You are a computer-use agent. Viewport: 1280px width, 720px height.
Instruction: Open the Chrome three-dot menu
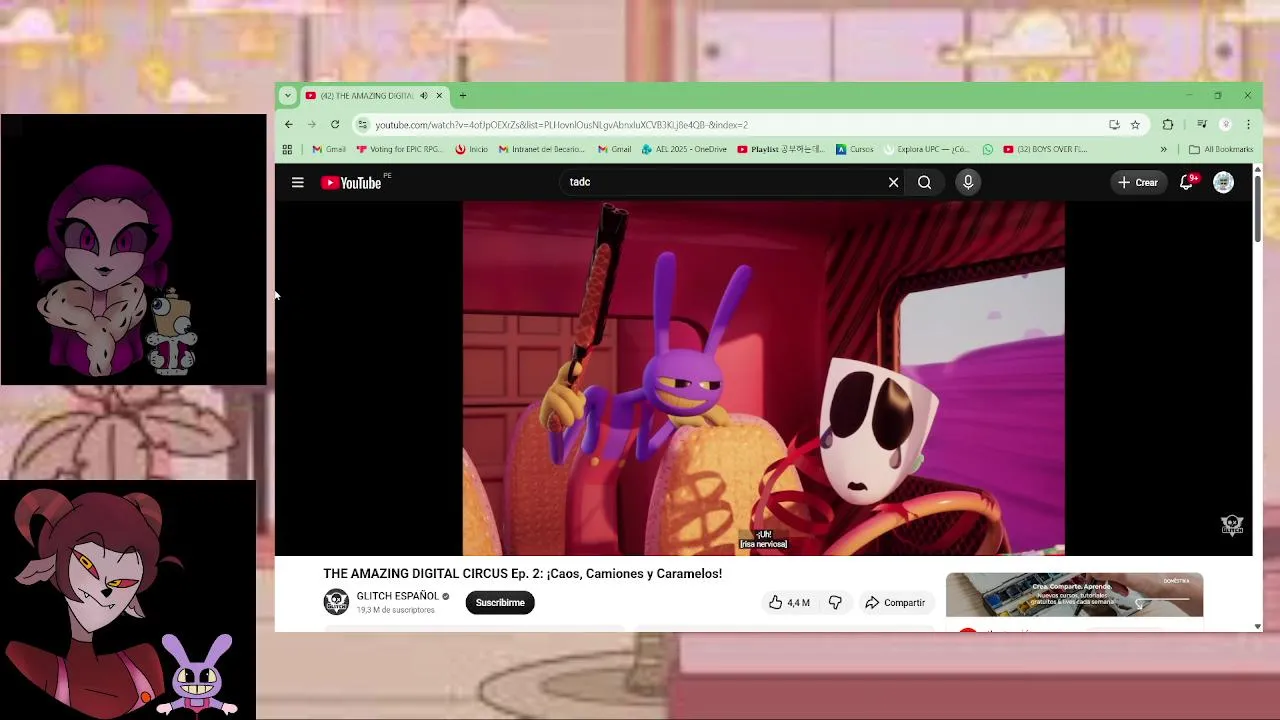(x=1248, y=125)
